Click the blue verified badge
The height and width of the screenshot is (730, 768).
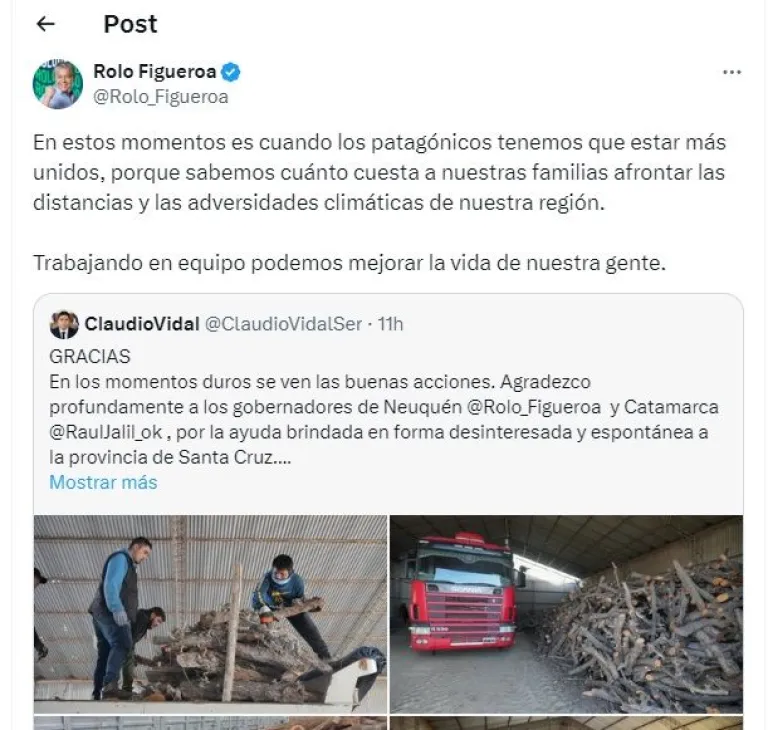pos(231,72)
